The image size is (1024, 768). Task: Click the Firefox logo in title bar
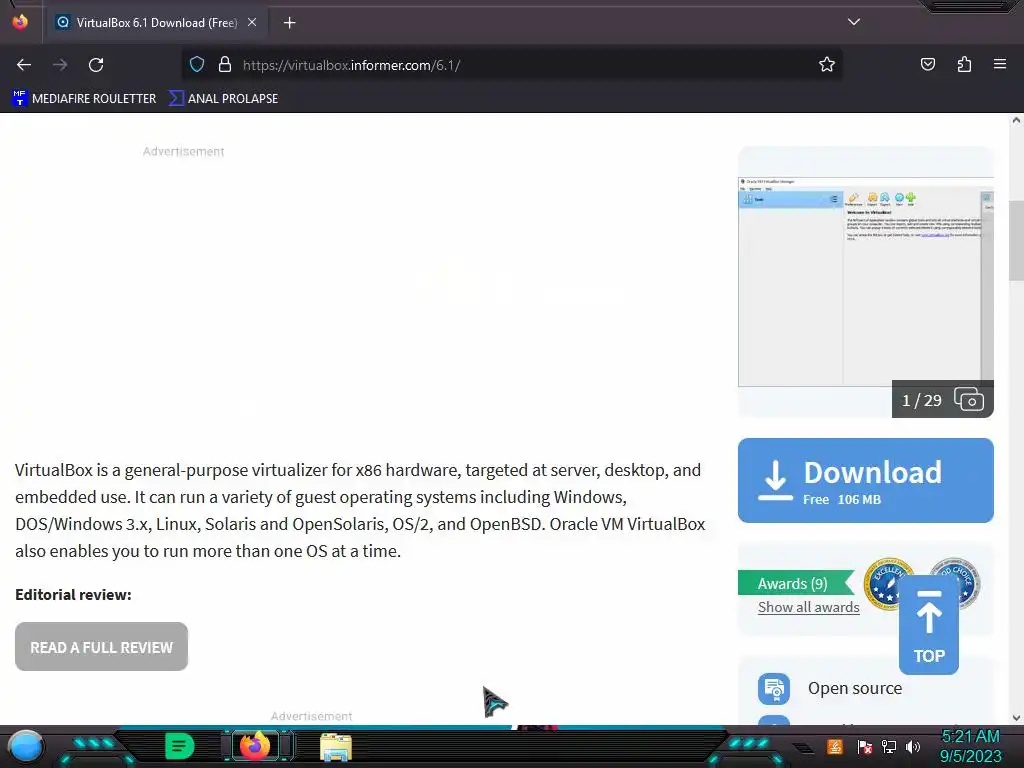pos(20,22)
